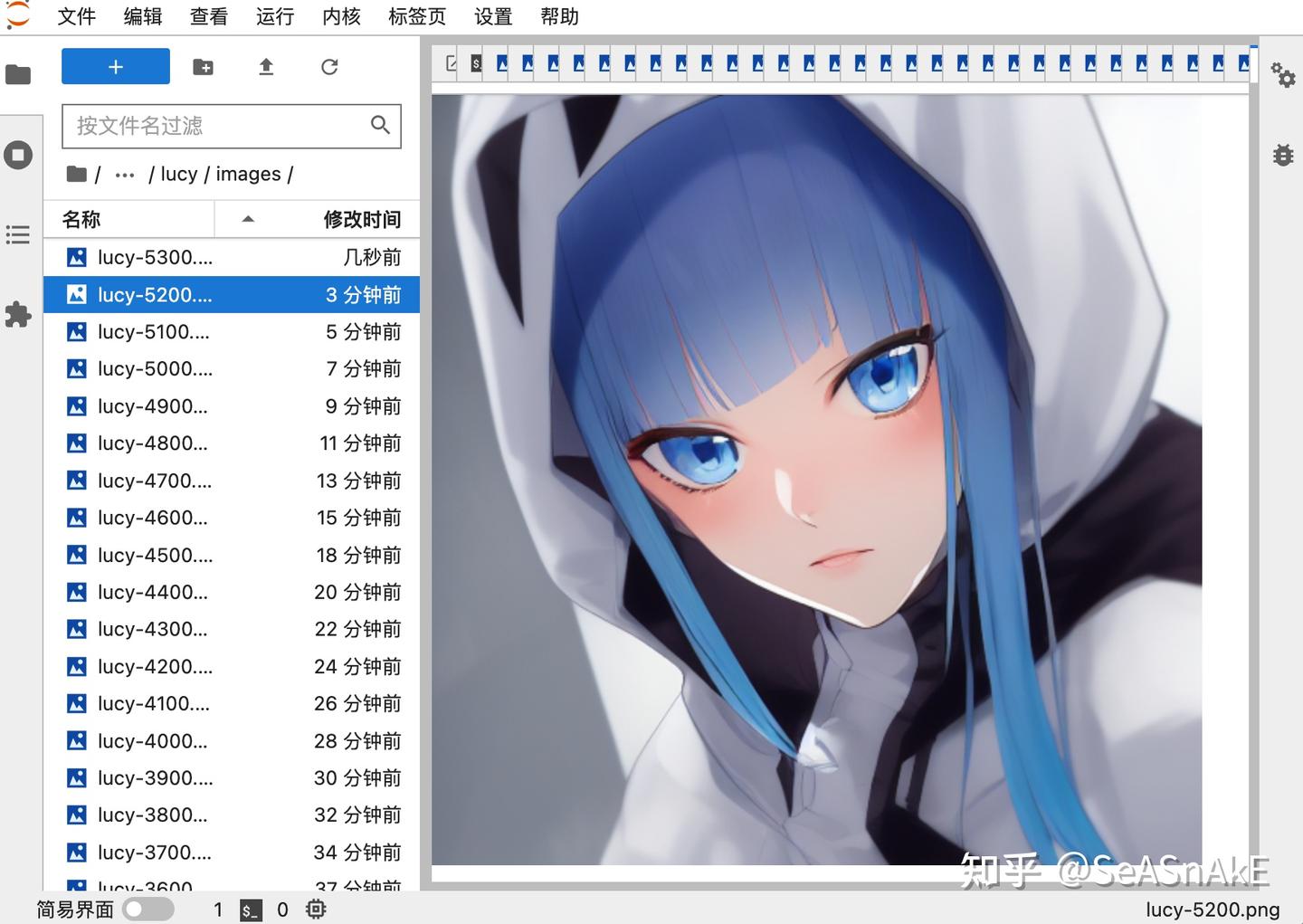Toggle sort order with the name column arrow
The width and height of the screenshot is (1303, 924).
[x=247, y=219]
